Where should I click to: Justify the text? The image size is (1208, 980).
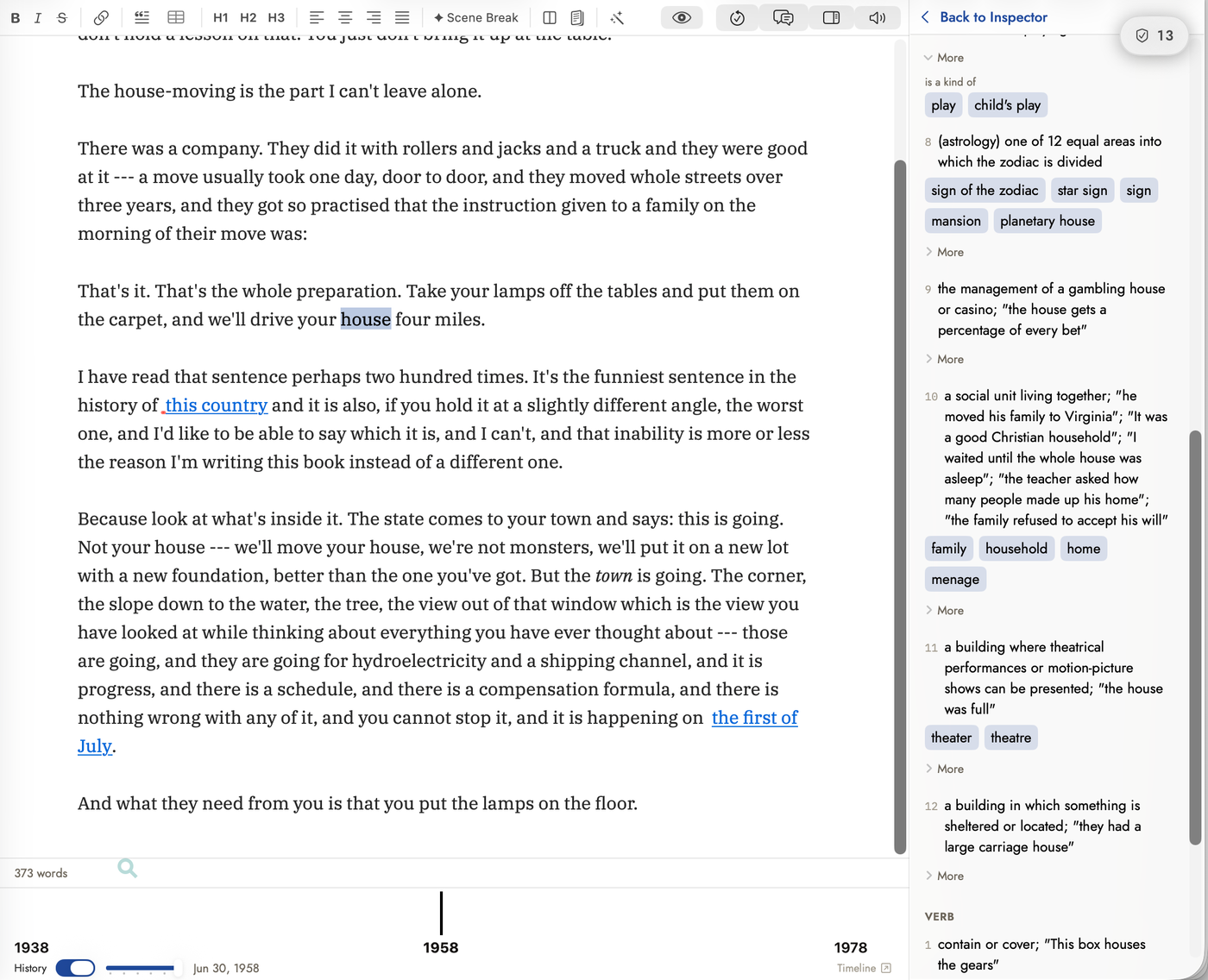pyautogui.click(x=402, y=17)
